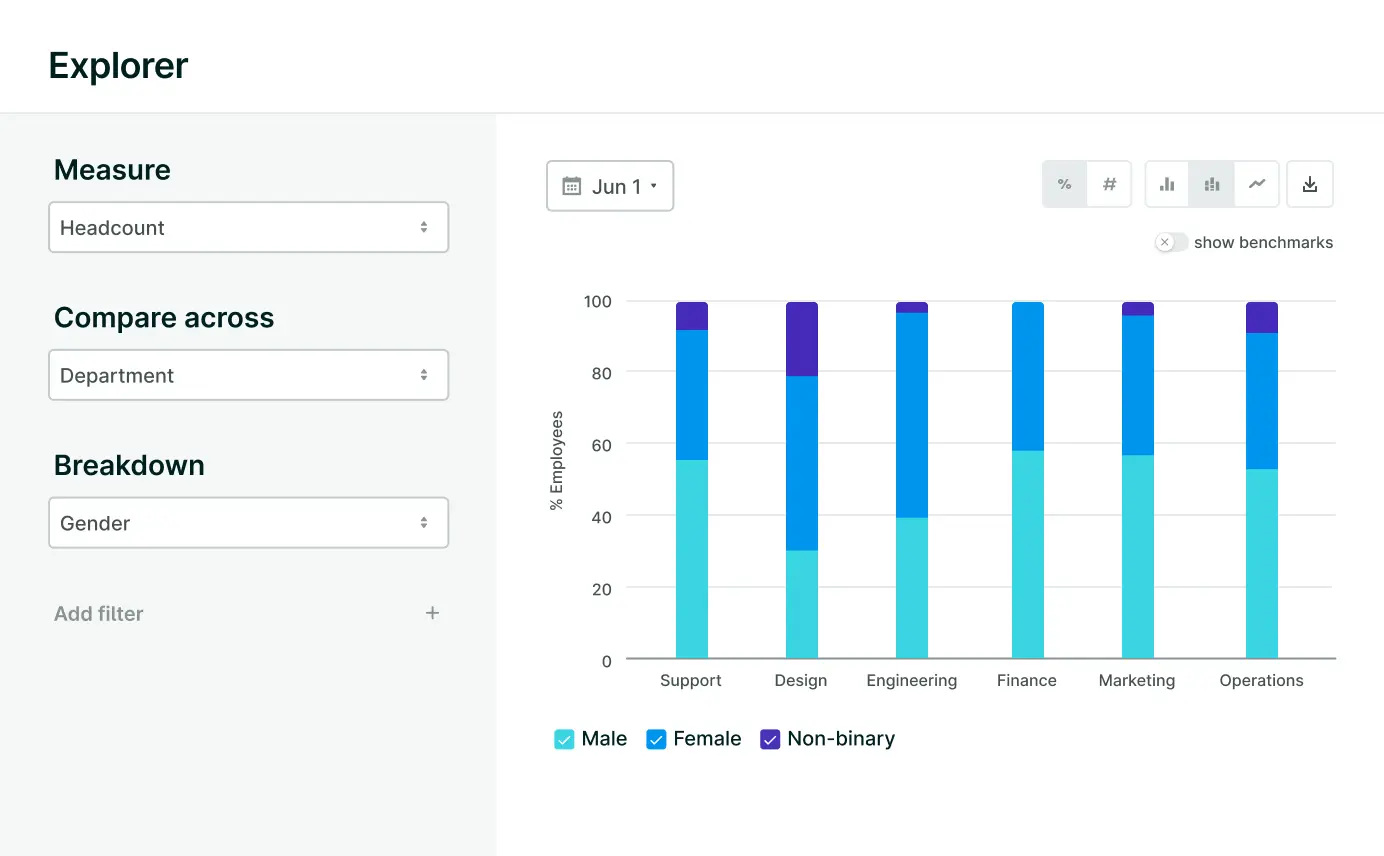Click the Engineering label on the axis
Image resolution: width=1384 pixels, height=856 pixels.
(x=911, y=680)
